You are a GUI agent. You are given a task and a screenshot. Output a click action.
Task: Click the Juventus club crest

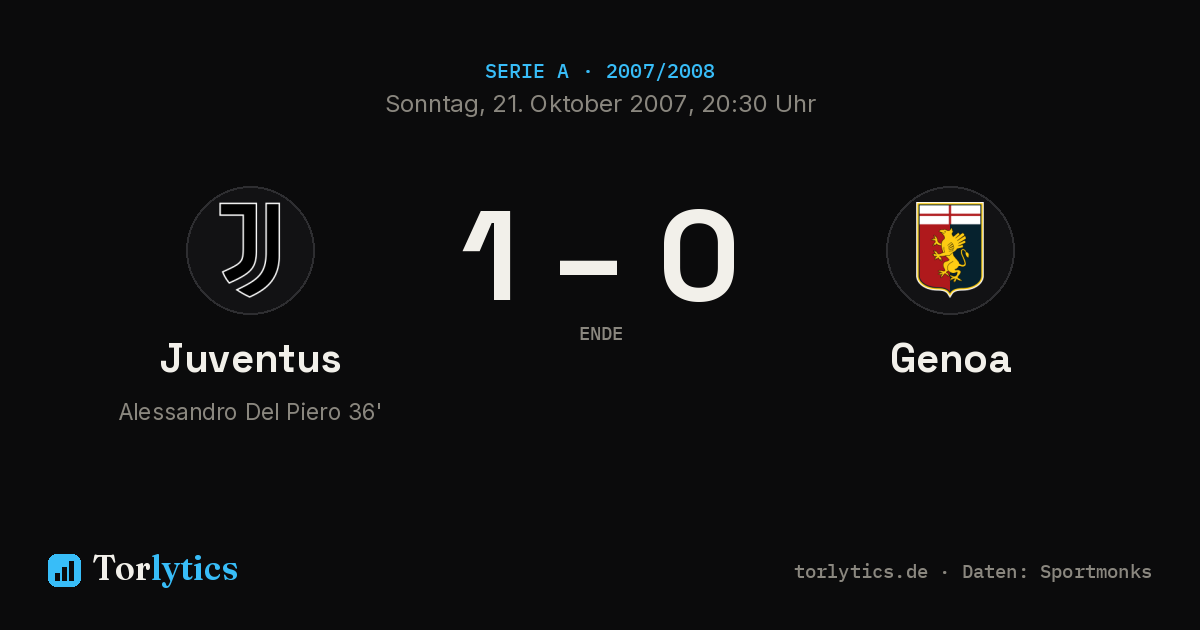[x=250, y=250]
